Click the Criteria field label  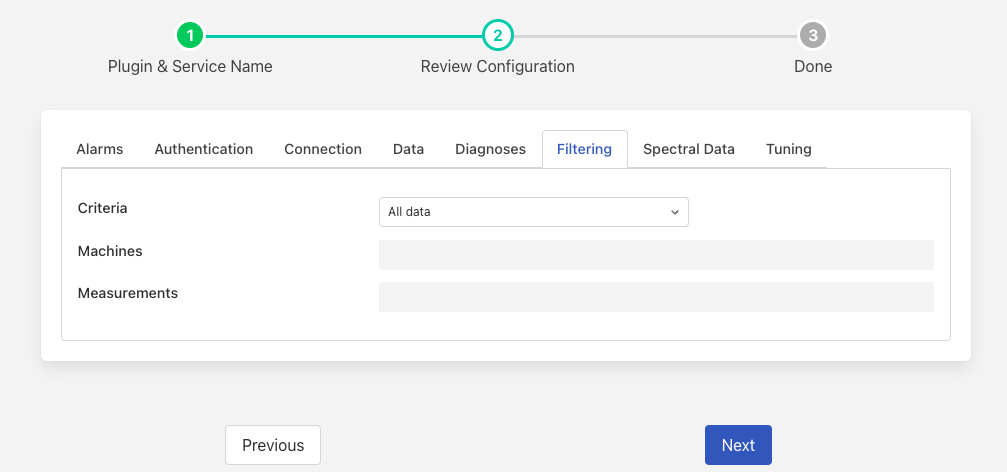103,209
